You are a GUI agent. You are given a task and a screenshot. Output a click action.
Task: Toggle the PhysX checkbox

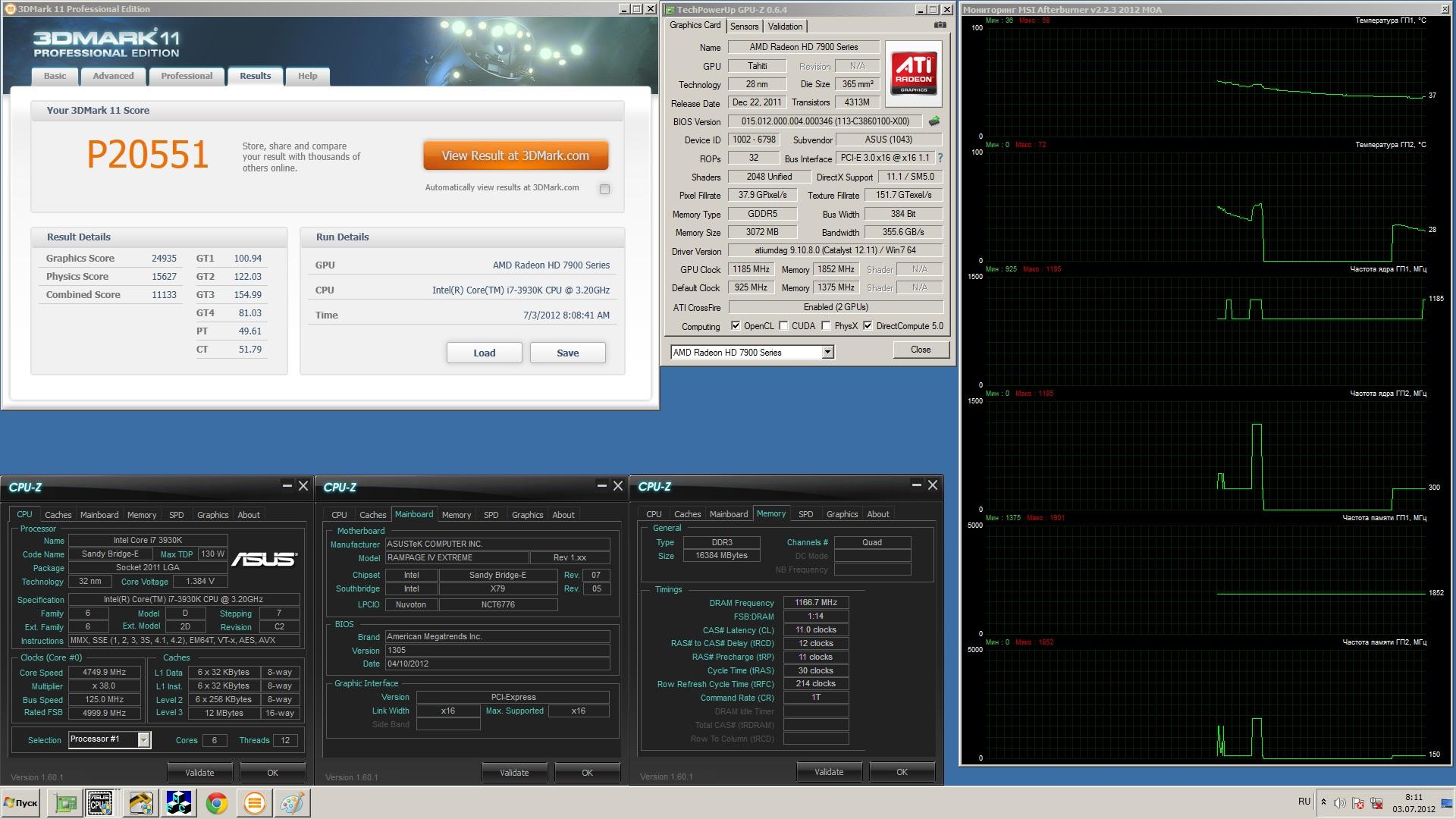pos(826,326)
